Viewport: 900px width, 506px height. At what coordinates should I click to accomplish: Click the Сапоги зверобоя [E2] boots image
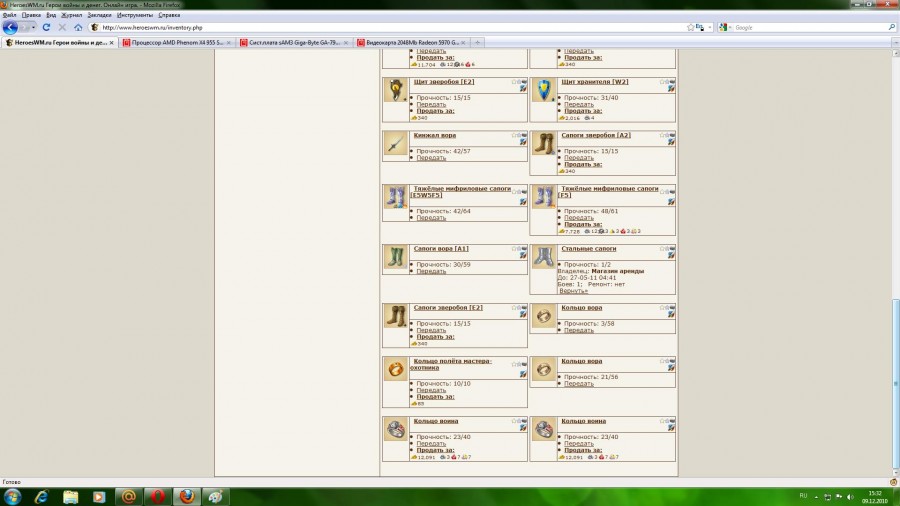click(x=395, y=316)
